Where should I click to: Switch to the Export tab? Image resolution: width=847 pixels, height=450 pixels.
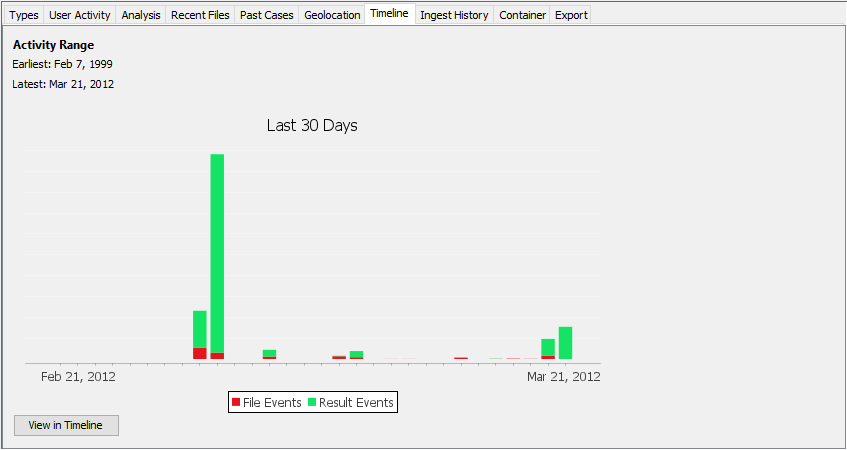pyautogui.click(x=571, y=15)
